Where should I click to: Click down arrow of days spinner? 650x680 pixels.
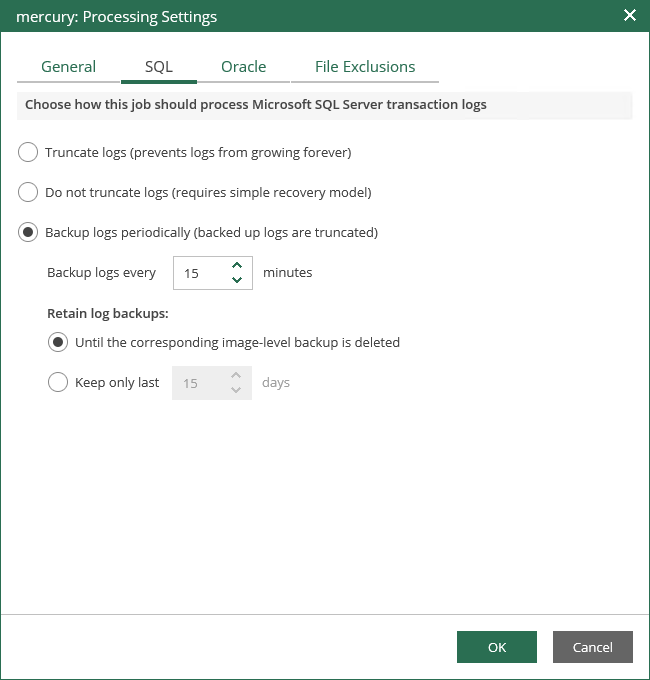[236, 390]
